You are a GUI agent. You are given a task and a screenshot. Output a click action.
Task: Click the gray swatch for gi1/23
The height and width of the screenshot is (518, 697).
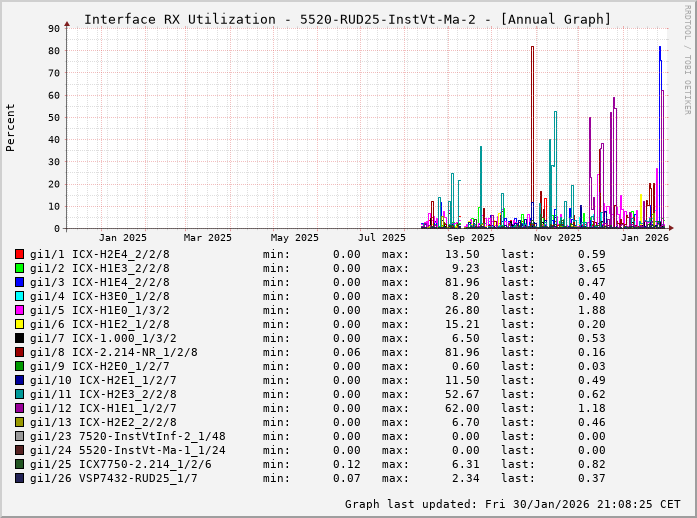tap(20, 436)
